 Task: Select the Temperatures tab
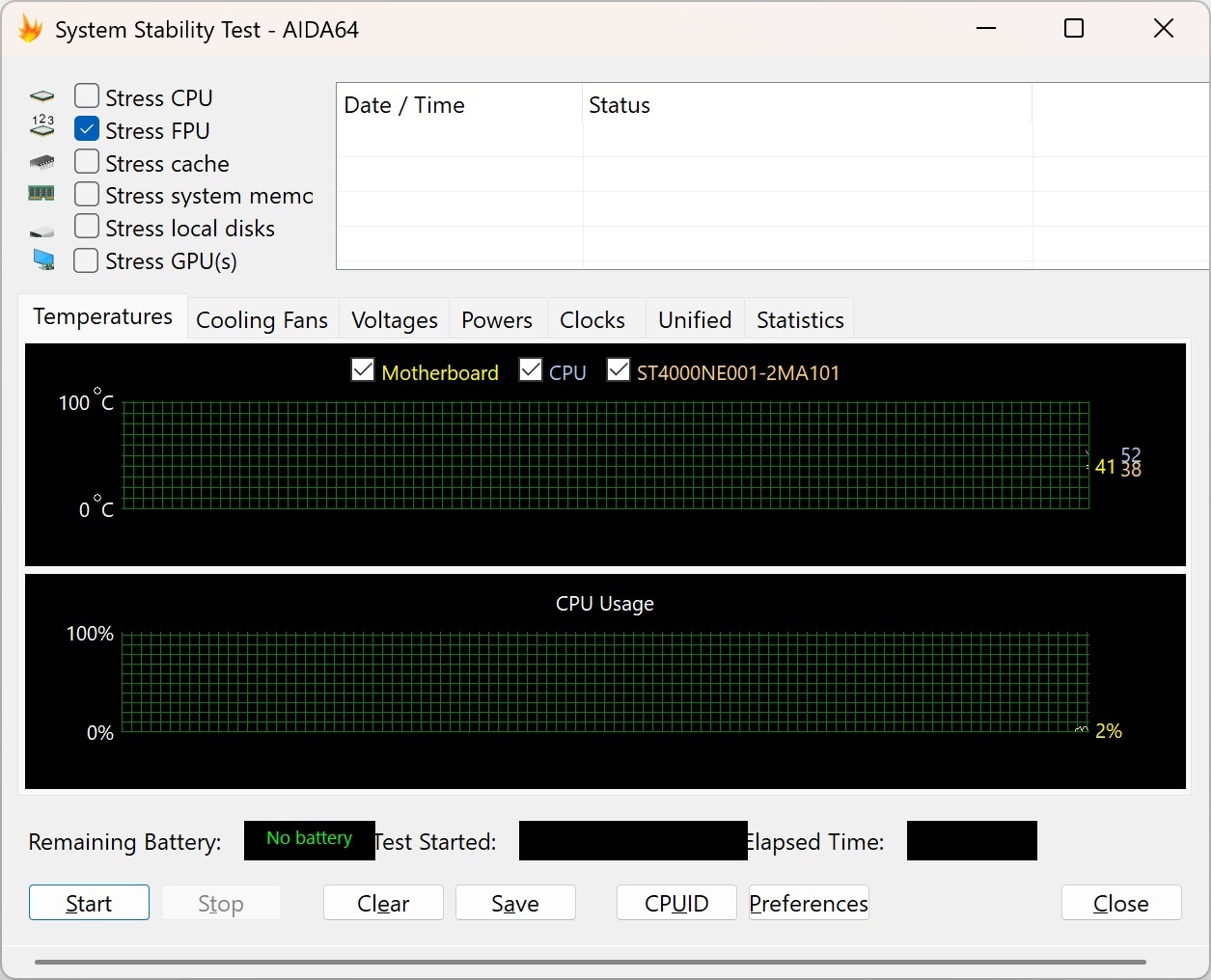click(x=102, y=316)
